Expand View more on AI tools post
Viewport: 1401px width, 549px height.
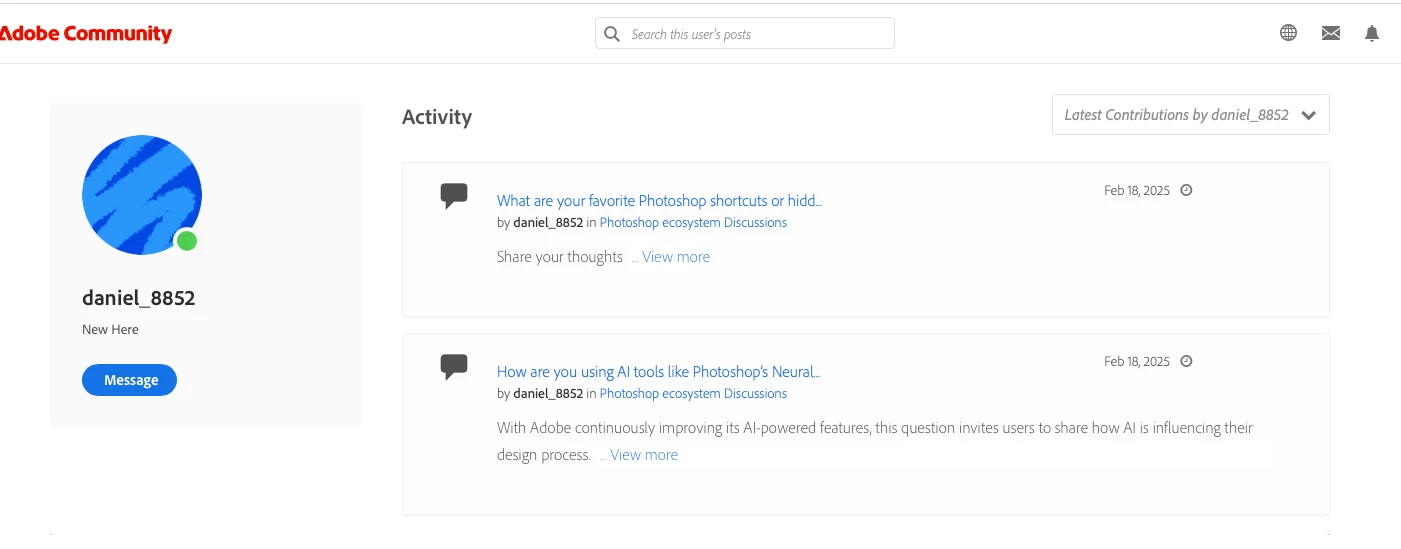point(643,455)
